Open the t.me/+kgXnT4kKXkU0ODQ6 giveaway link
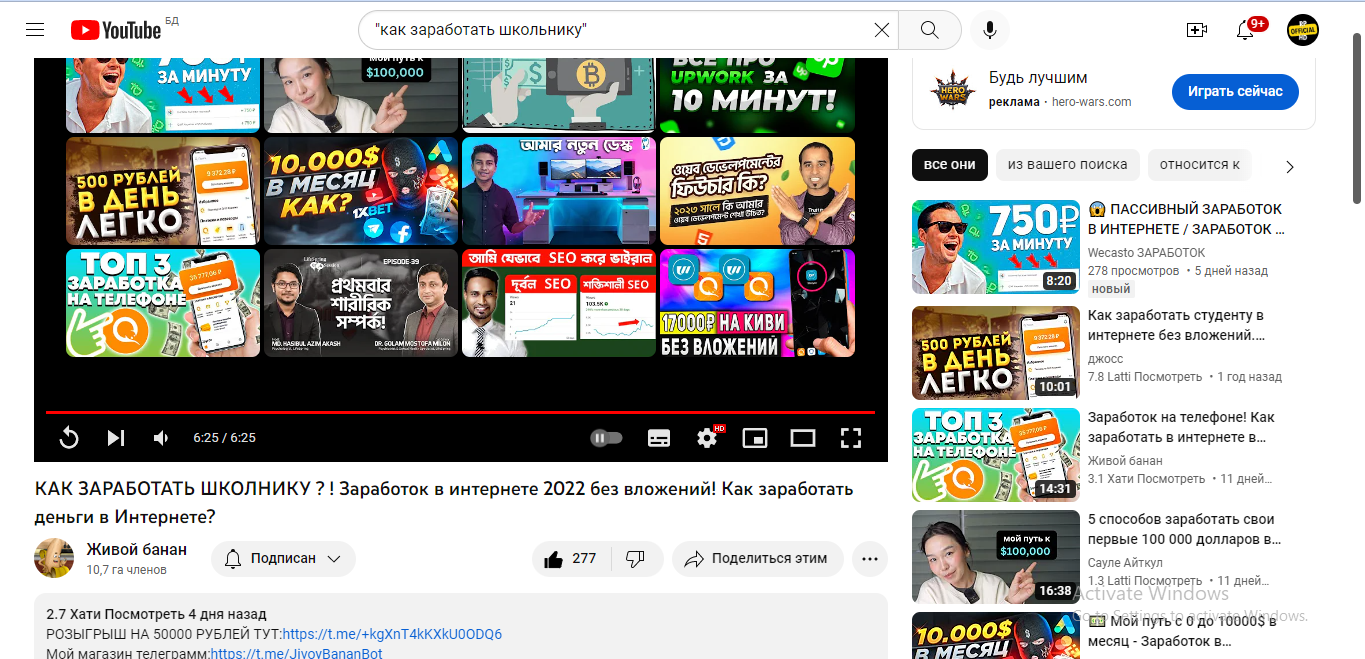The width and height of the screenshot is (1365, 659). pos(392,634)
